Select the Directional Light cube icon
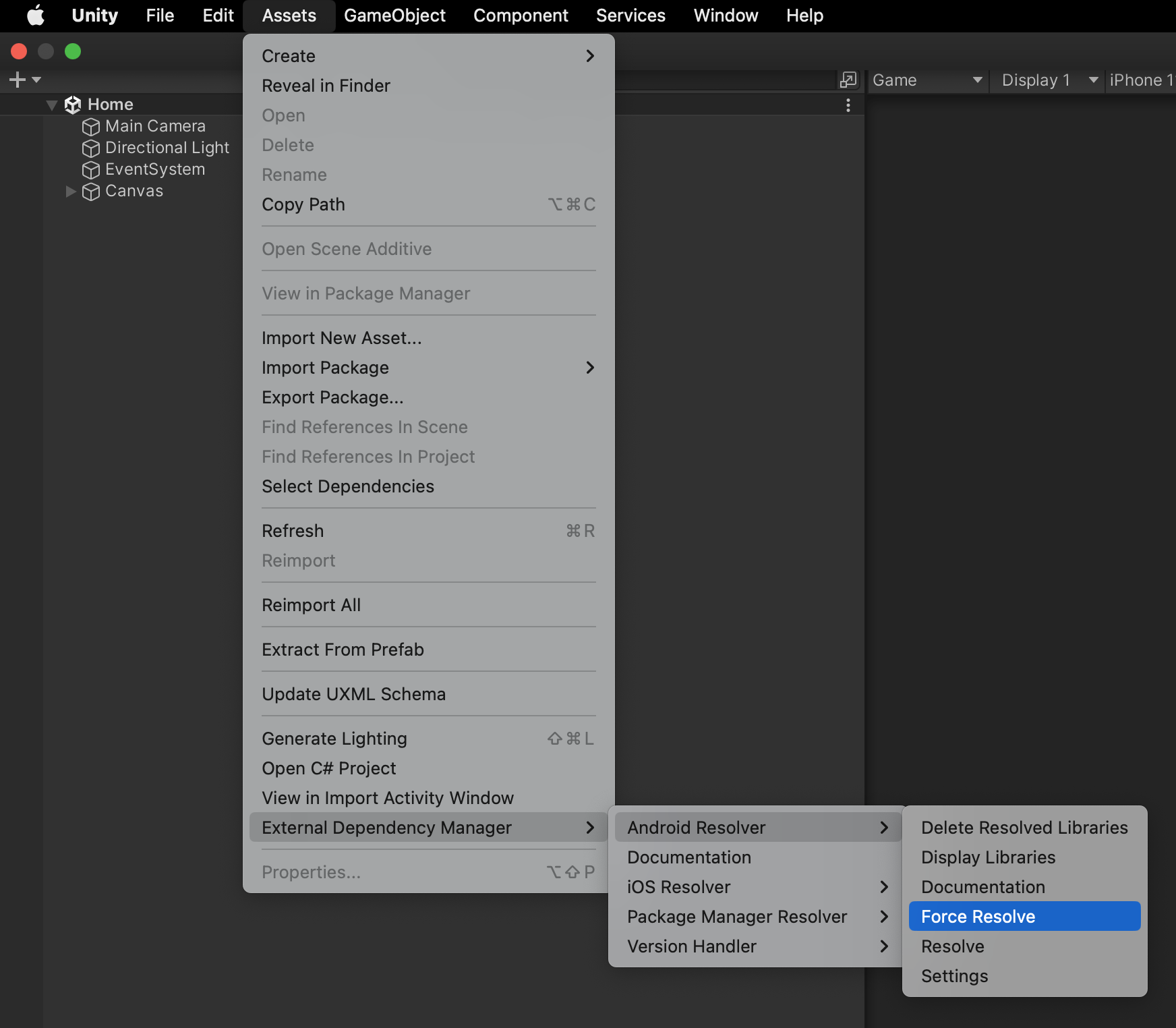The height and width of the screenshot is (1028, 1176). [90, 148]
